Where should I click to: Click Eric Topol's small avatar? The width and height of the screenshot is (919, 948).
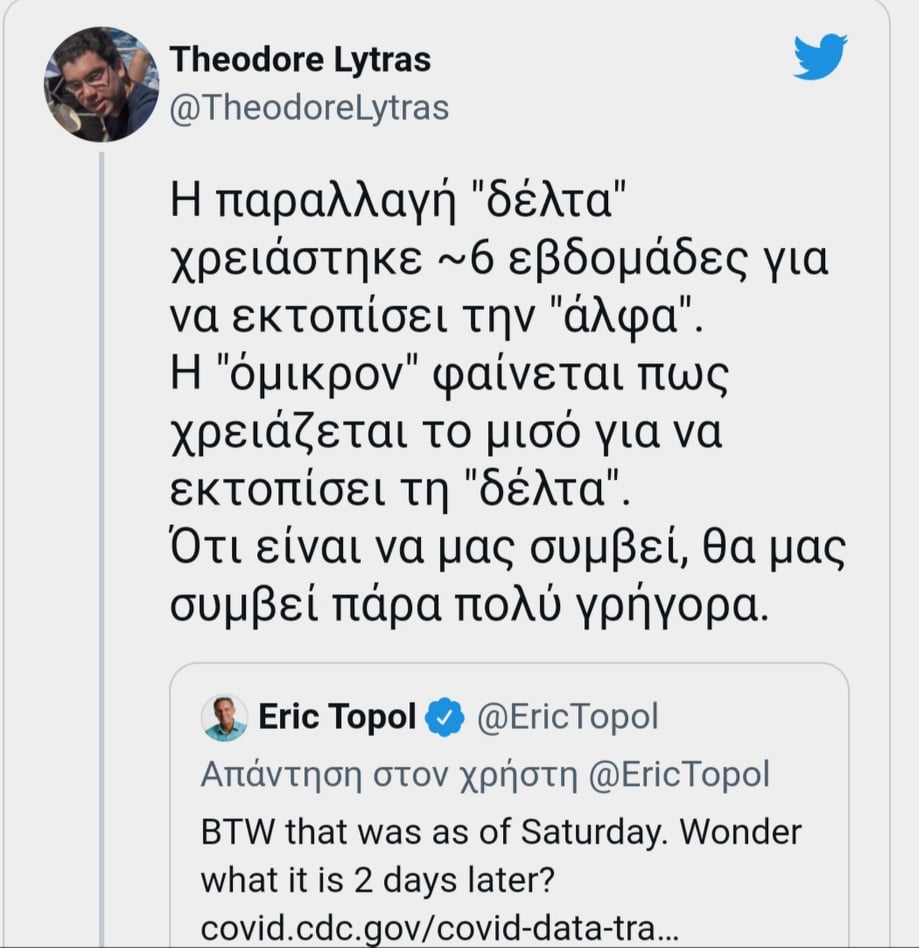click(224, 717)
